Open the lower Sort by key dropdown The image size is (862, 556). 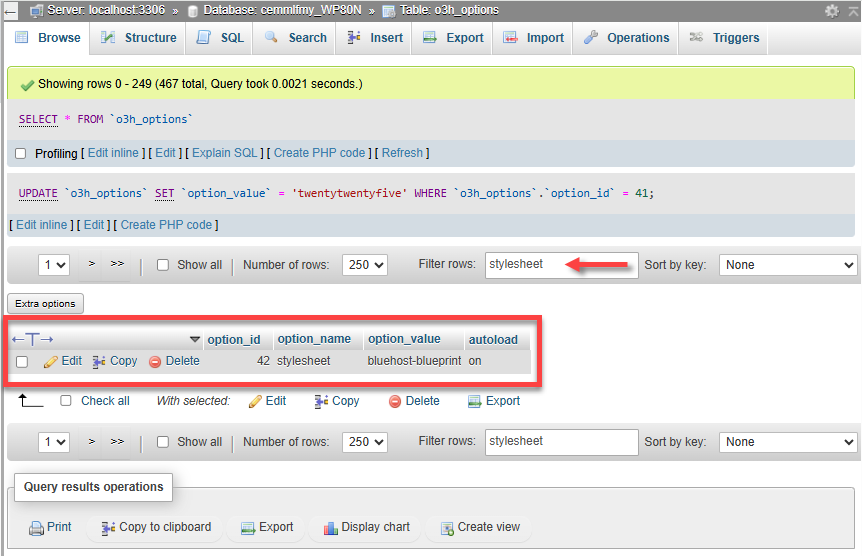788,442
